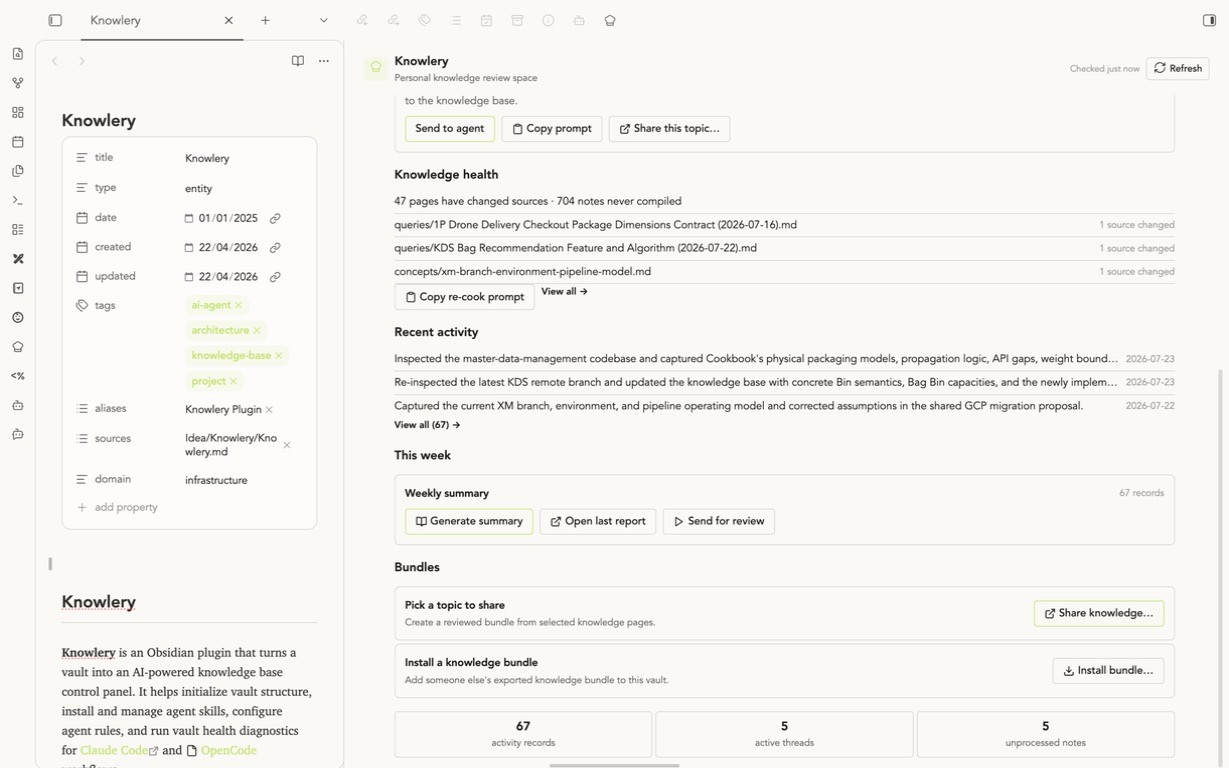
Task: Click Copy re-cook prompt button
Action: [x=465, y=297]
